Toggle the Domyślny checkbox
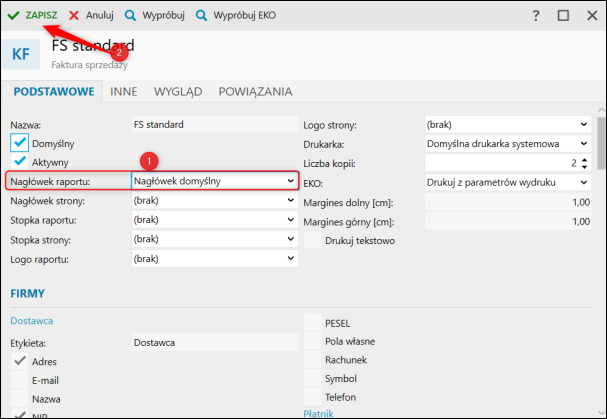Screen dimensions: 607x419 coord(19,143)
